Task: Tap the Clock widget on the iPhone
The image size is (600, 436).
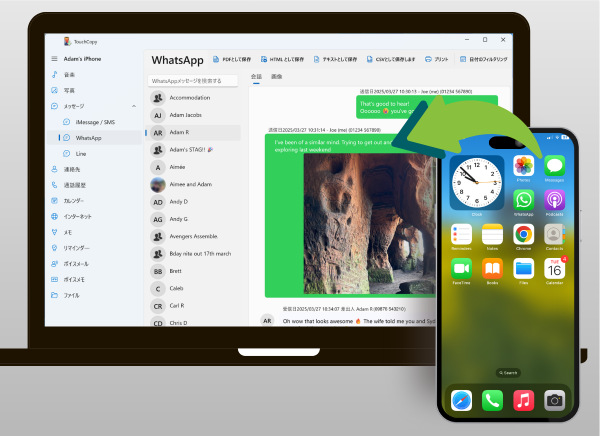Action: (476, 182)
